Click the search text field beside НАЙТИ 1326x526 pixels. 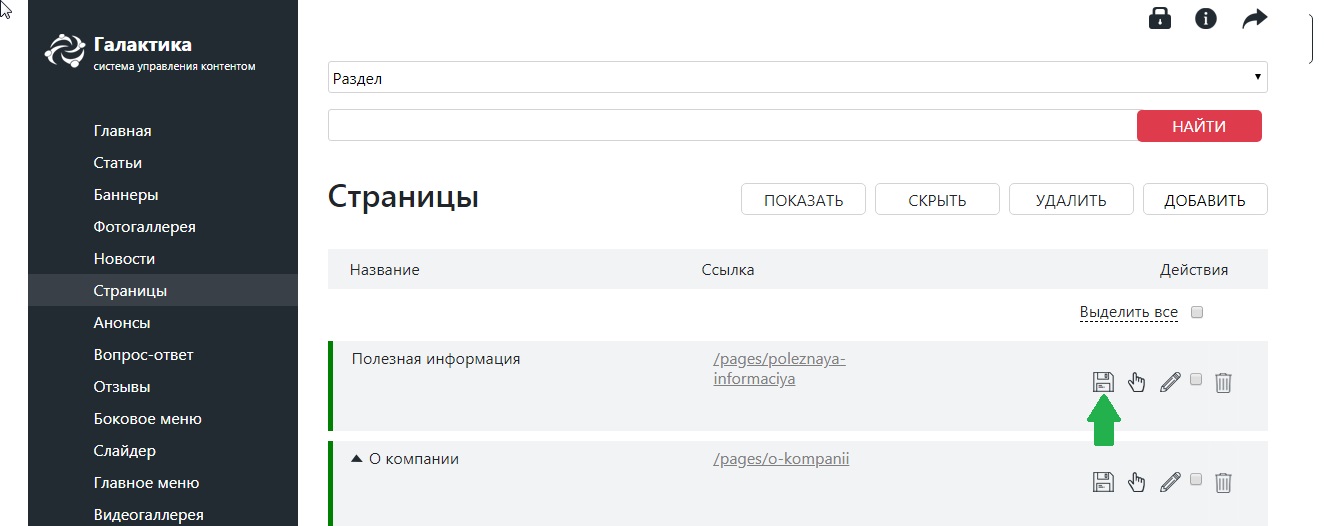tap(733, 126)
